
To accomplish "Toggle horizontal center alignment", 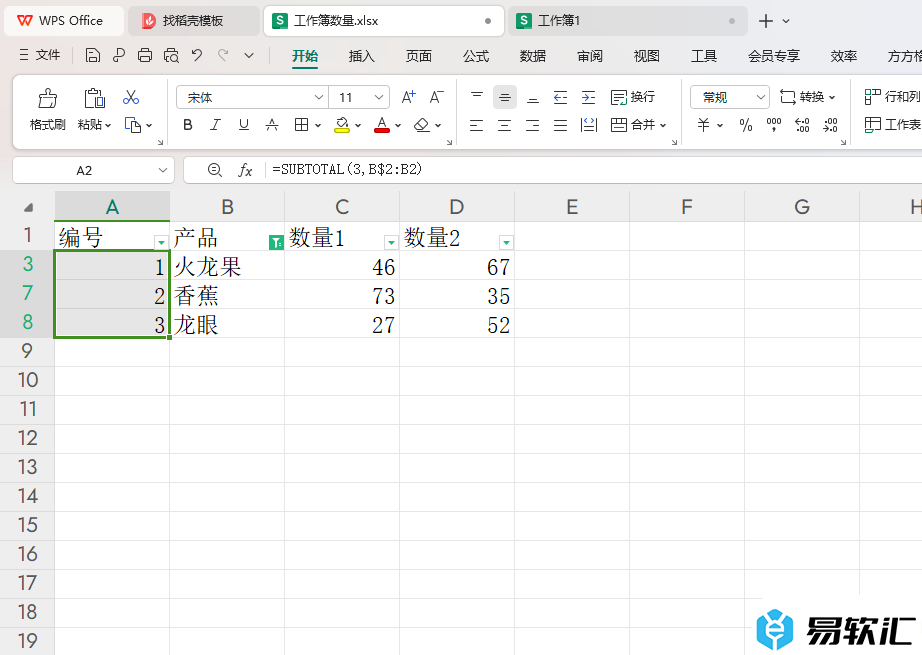I will 505,125.
